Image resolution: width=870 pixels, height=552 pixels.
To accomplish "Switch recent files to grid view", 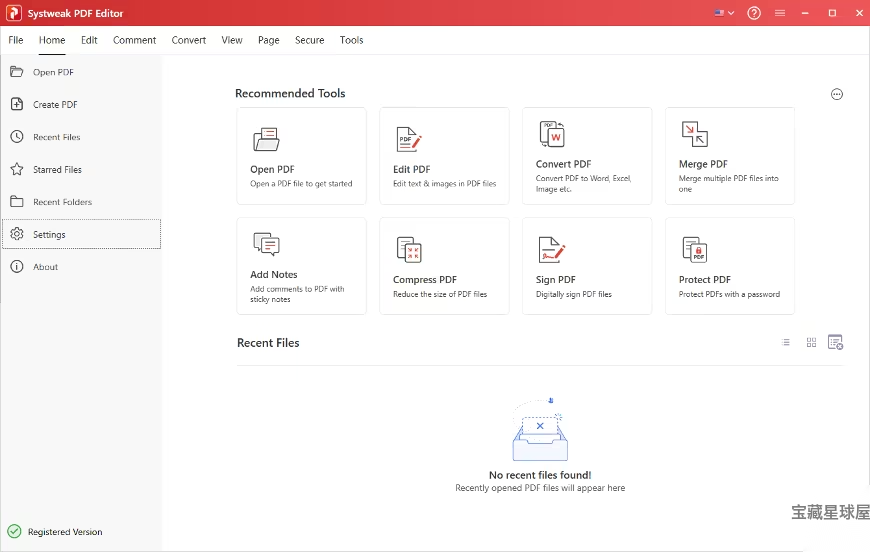I will click(811, 342).
